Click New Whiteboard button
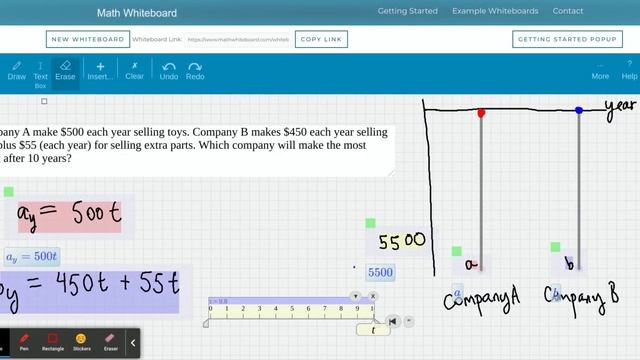Viewport: 640px width, 360px height. (x=88, y=39)
